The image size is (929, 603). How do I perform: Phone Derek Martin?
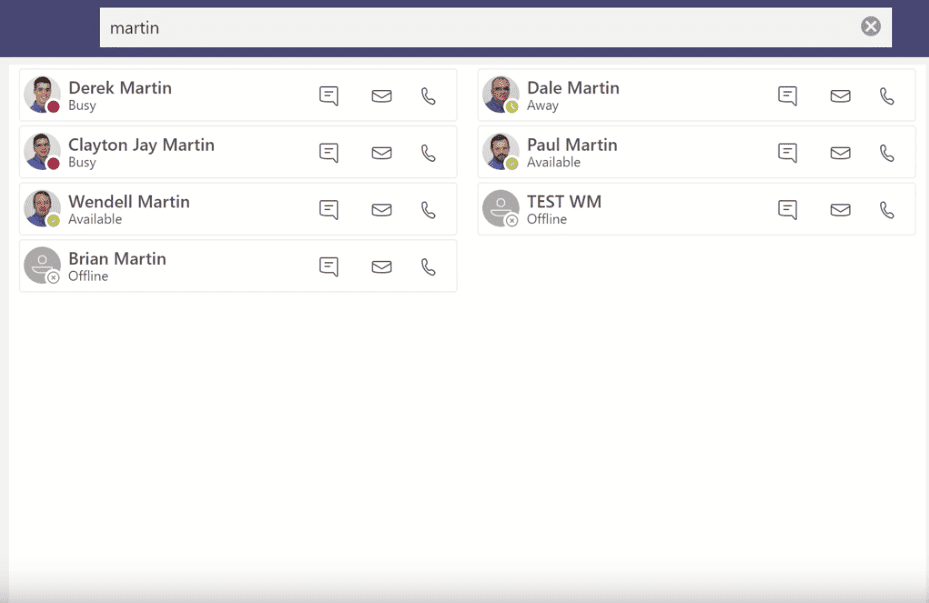point(429,95)
